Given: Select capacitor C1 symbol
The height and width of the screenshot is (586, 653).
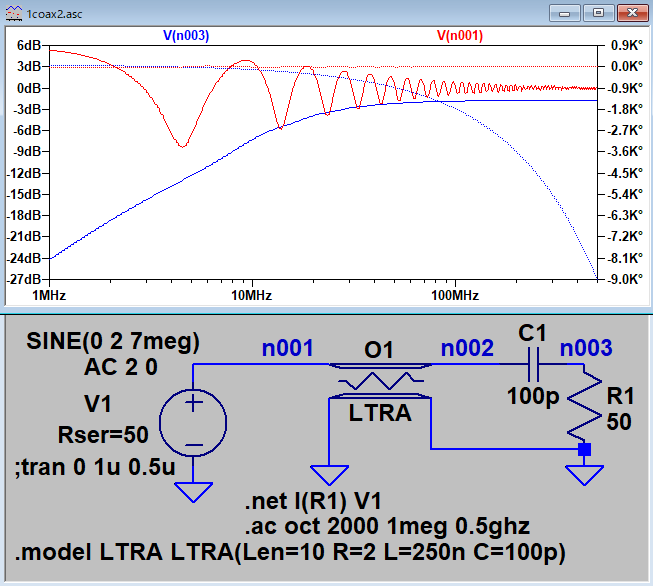Looking at the screenshot, I should (x=533, y=365).
